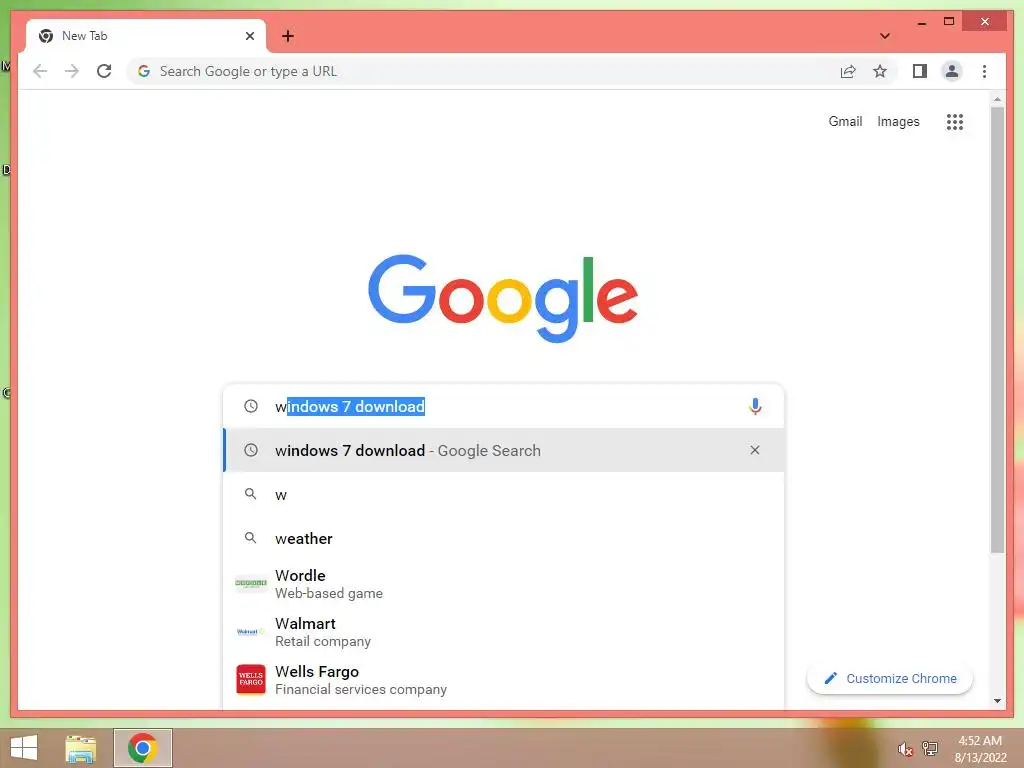Open the Google apps grid
1024x768 pixels.
pyautogui.click(x=955, y=121)
